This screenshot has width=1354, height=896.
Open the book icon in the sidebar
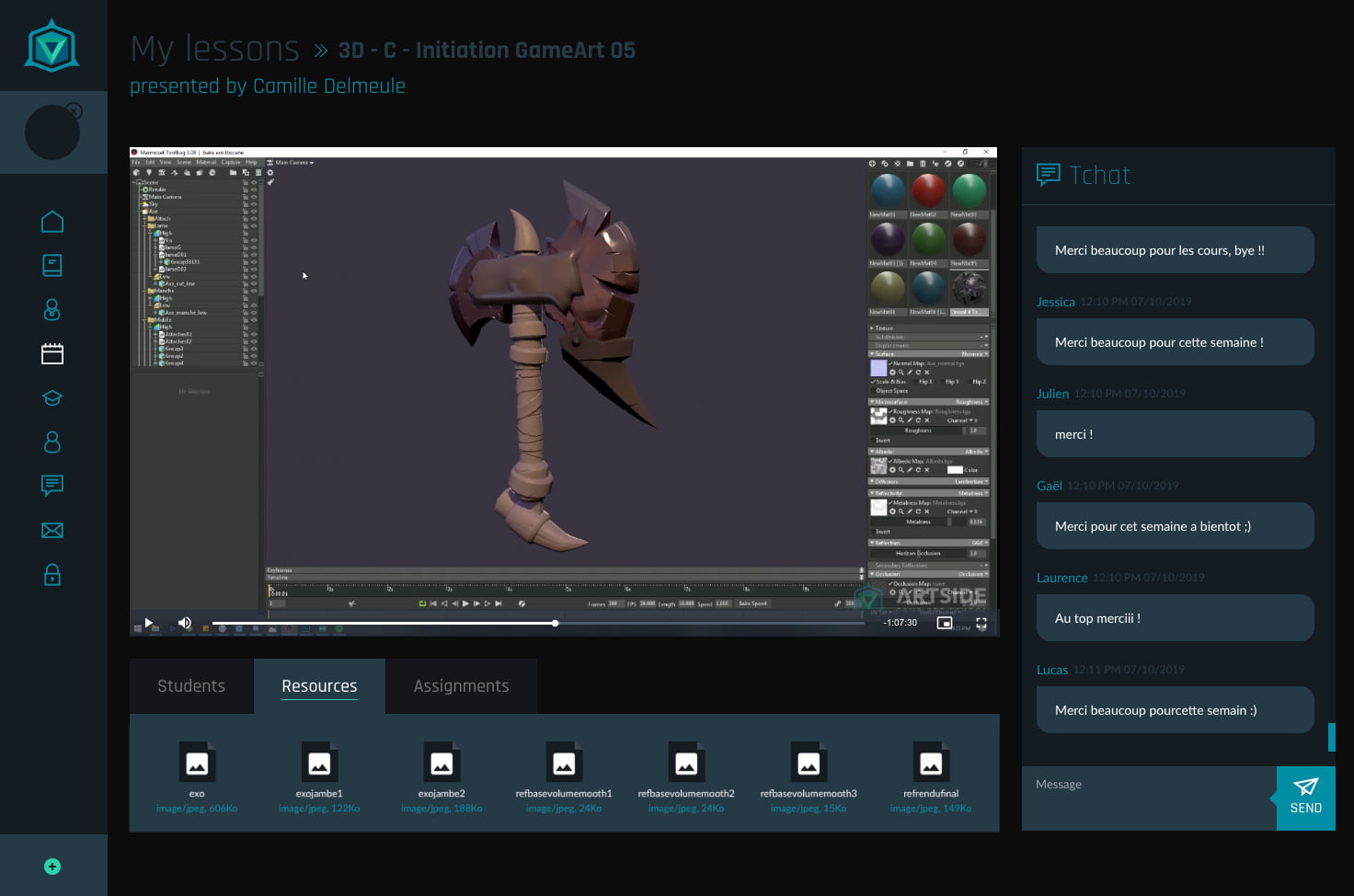pos(52,266)
